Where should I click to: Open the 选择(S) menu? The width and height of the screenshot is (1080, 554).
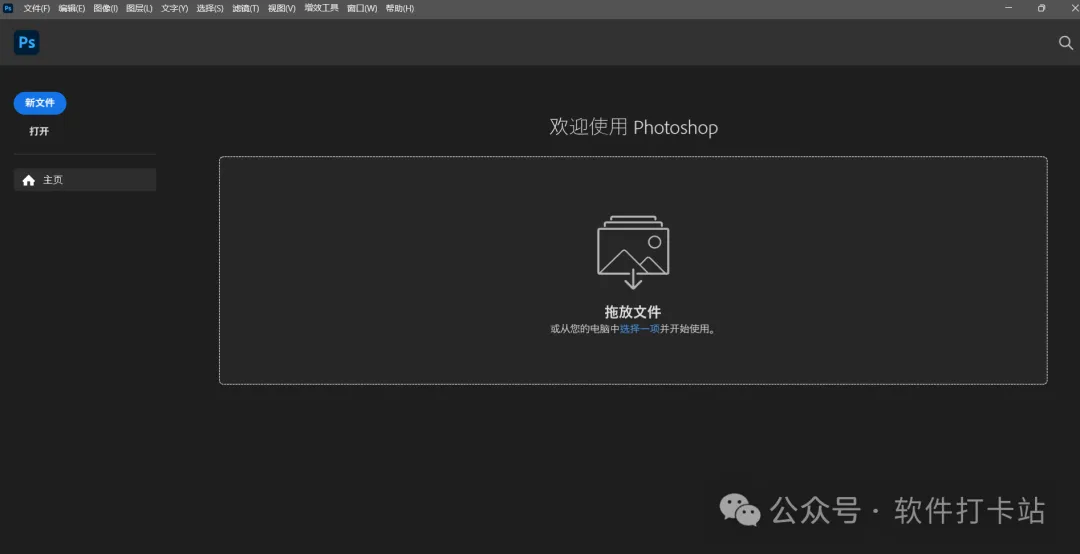(209, 8)
